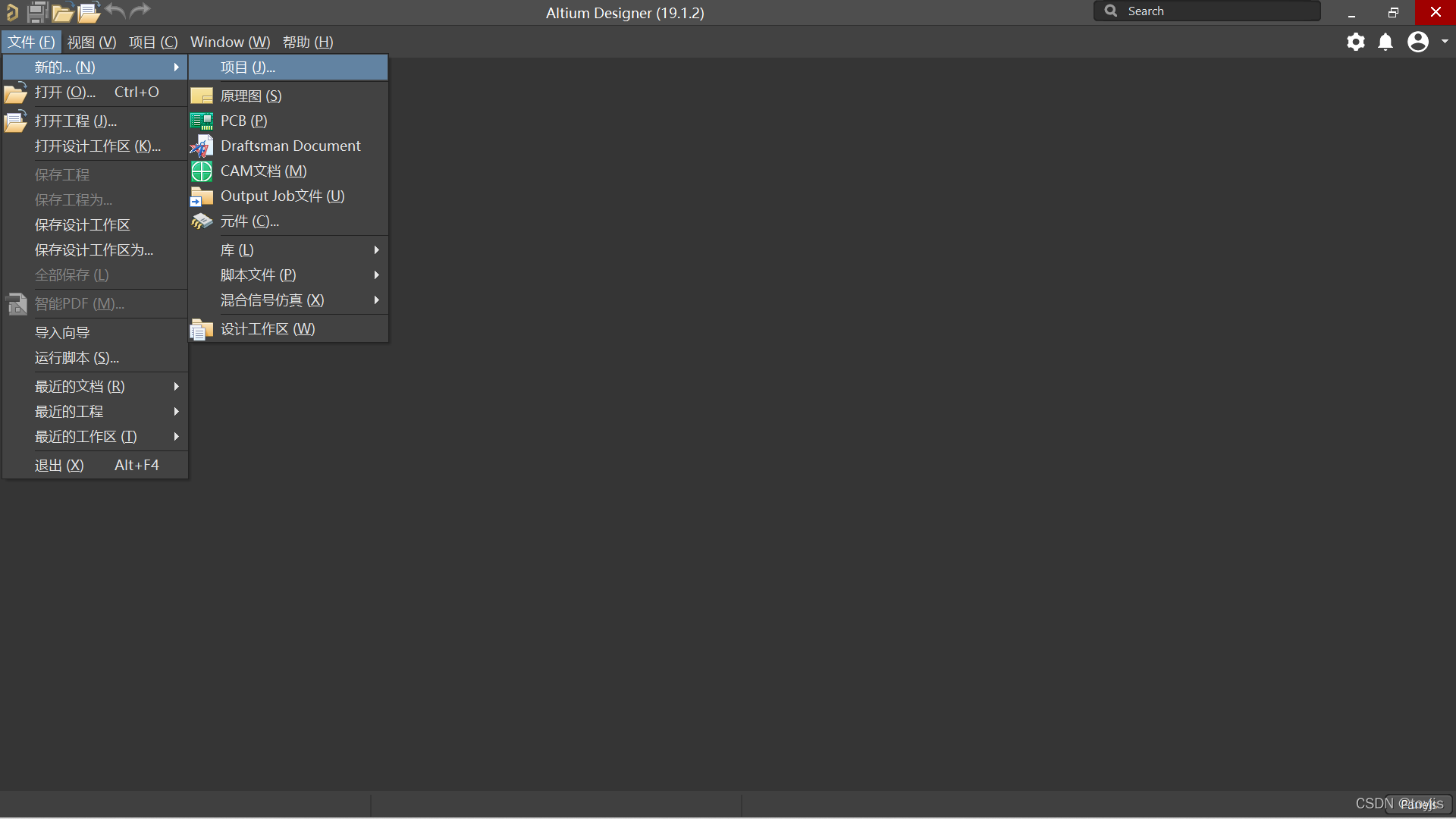Click the PCB document icon
Viewport: 1456px width, 819px height.
coord(202,121)
